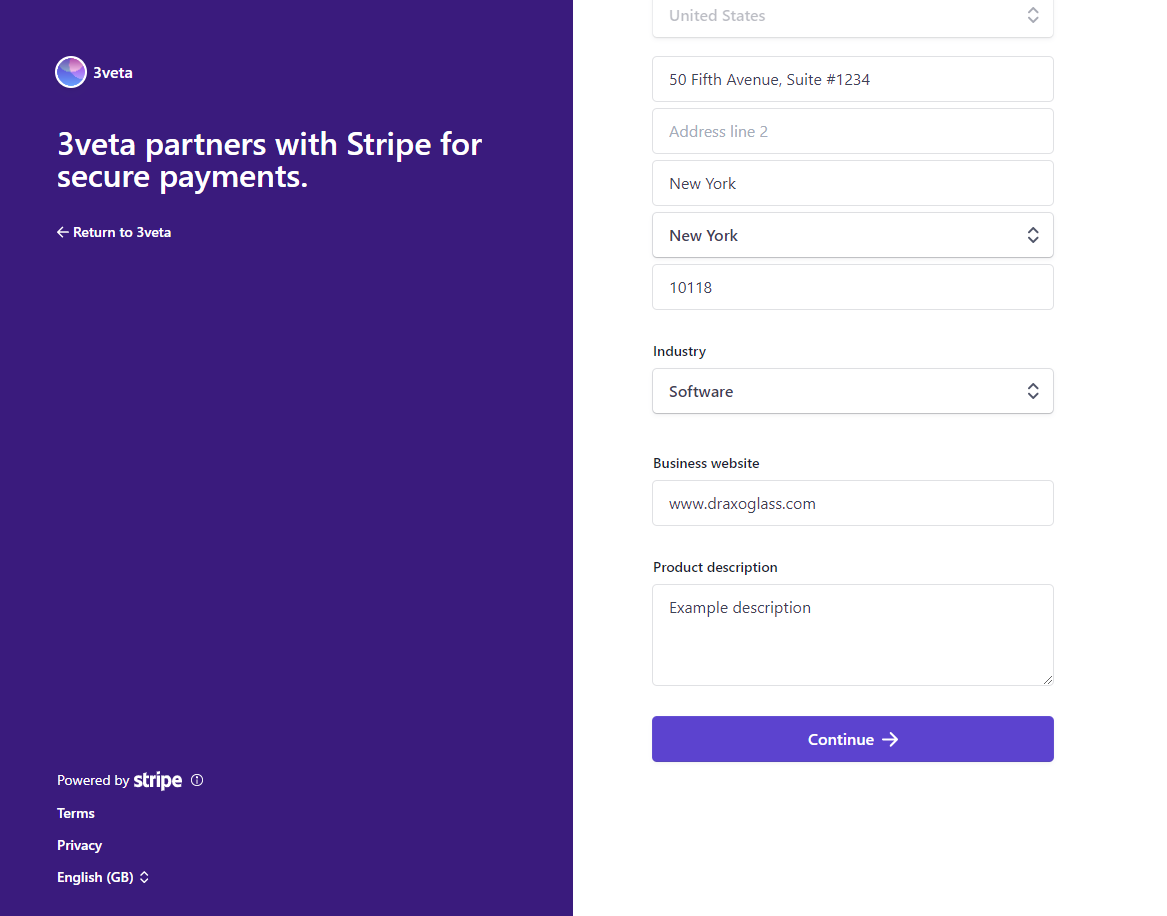Open the Terms page link
This screenshot has width=1167, height=916.
(x=75, y=813)
